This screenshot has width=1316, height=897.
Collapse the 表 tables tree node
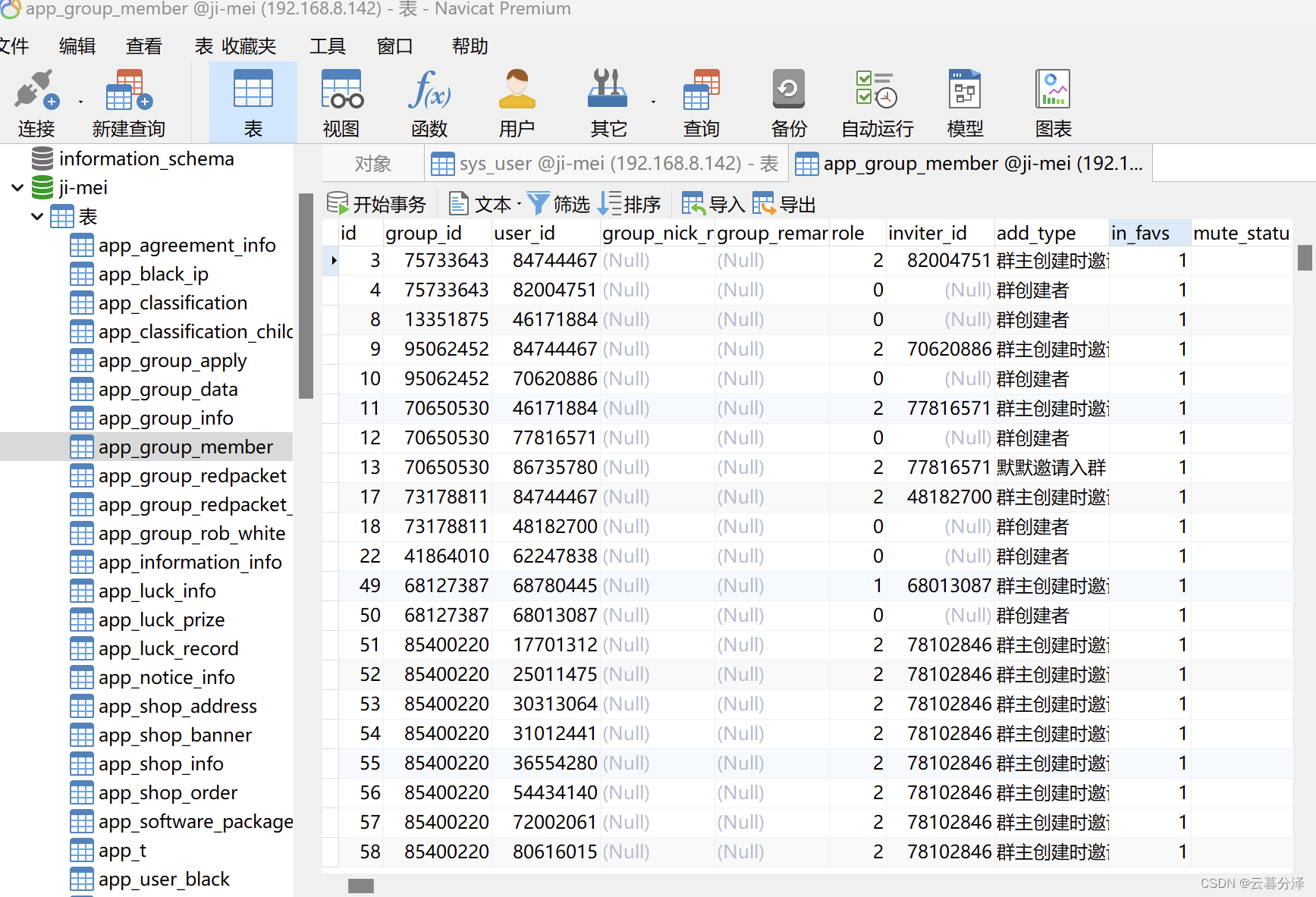36,217
